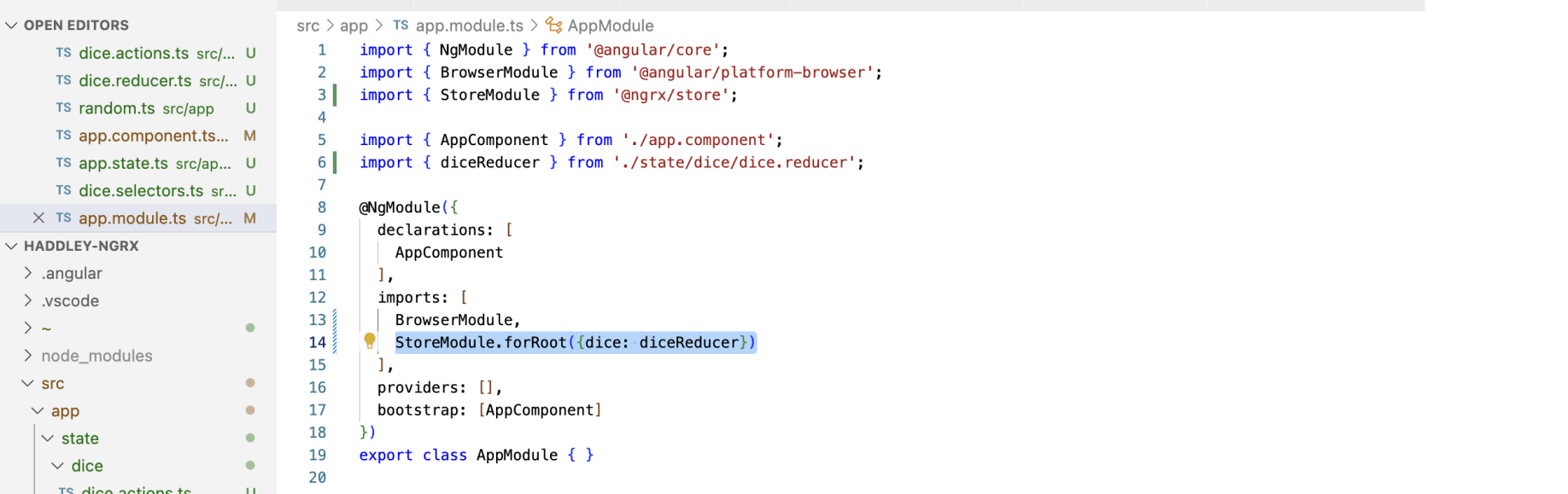The width and height of the screenshot is (1568, 494).
Task: Collapse the app folder in tree
Action: click(38, 410)
